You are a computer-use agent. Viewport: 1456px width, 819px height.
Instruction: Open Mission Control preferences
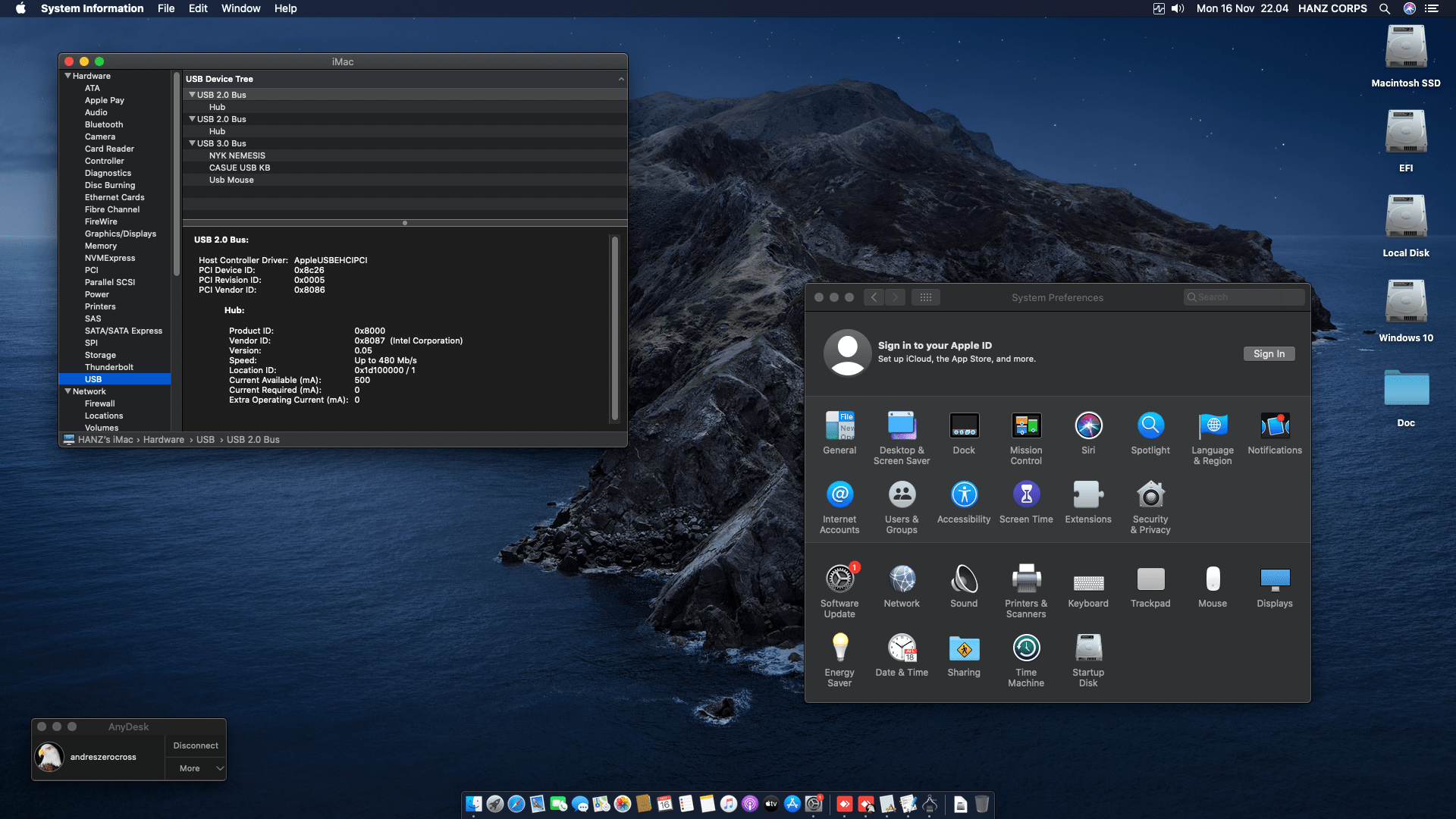click(1025, 426)
